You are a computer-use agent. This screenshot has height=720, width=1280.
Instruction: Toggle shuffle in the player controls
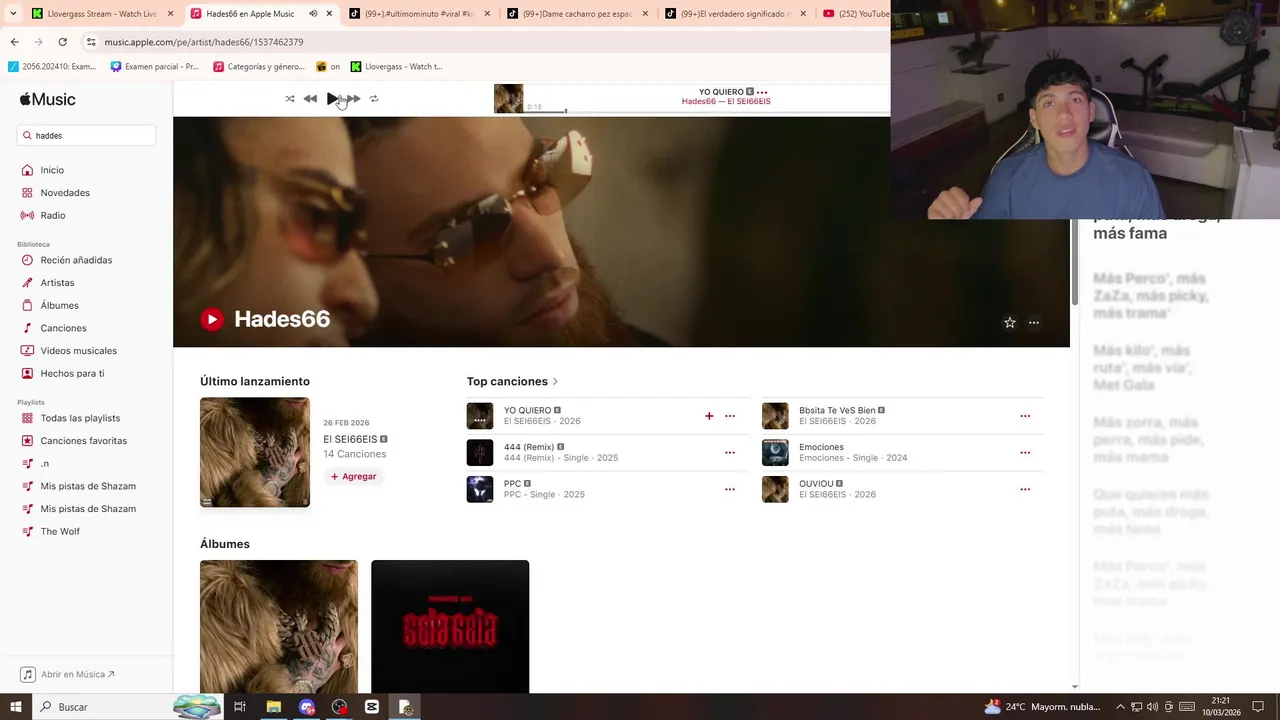pos(290,99)
